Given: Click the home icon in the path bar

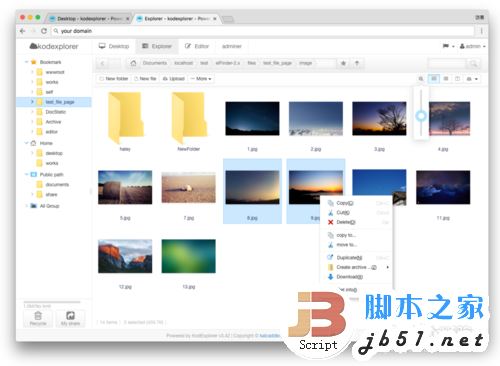Looking at the screenshot, I should tap(133, 63).
